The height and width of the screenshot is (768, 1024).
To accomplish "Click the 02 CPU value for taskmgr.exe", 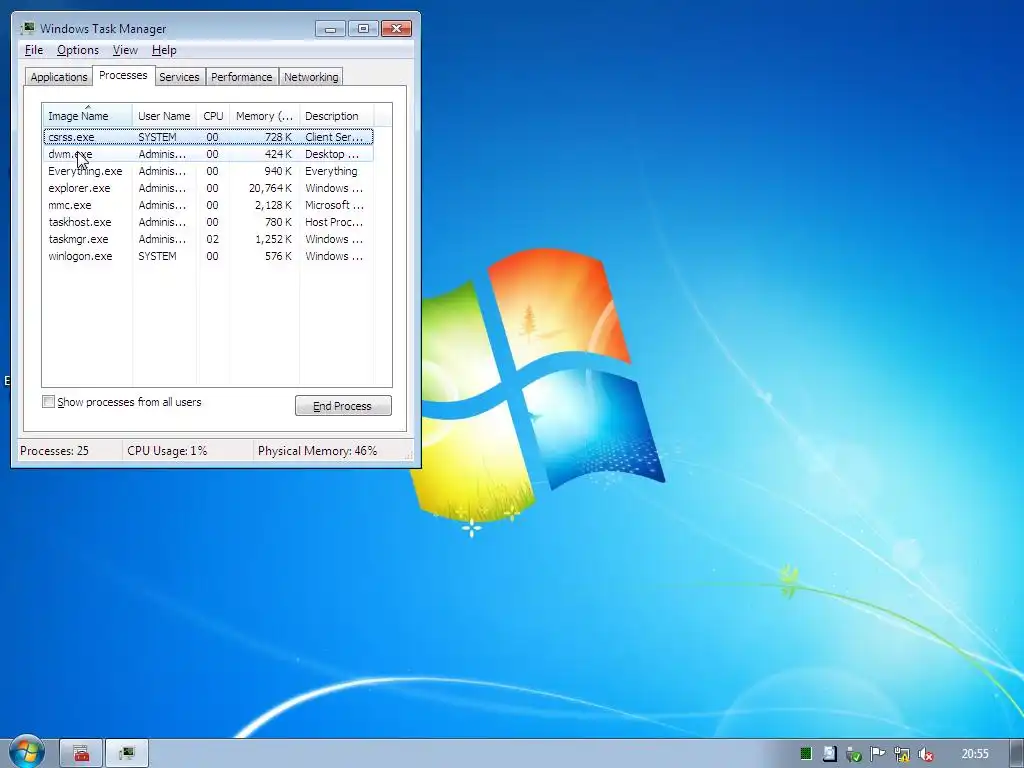I will tap(212, 239).
